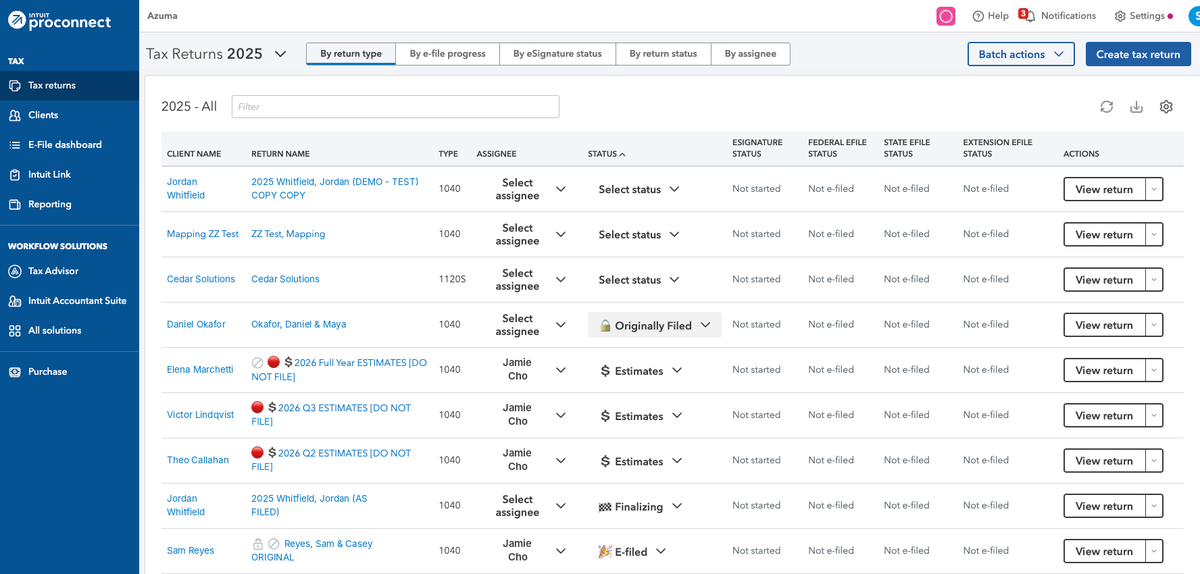Screen dimensions: 1200x574
Task: Click the Tax Advisor circle icon
Action: coord(15,271)
